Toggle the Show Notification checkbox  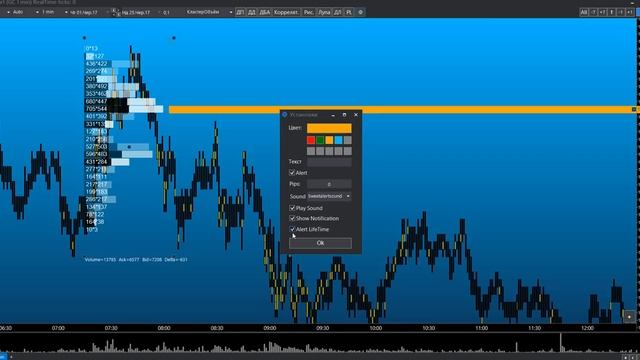[292, 218]
